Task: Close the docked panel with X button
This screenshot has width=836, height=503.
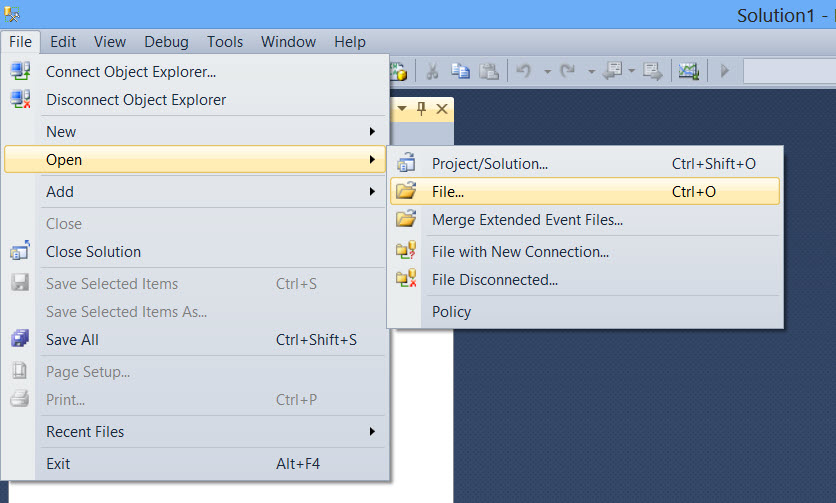Action: (441, 108)
